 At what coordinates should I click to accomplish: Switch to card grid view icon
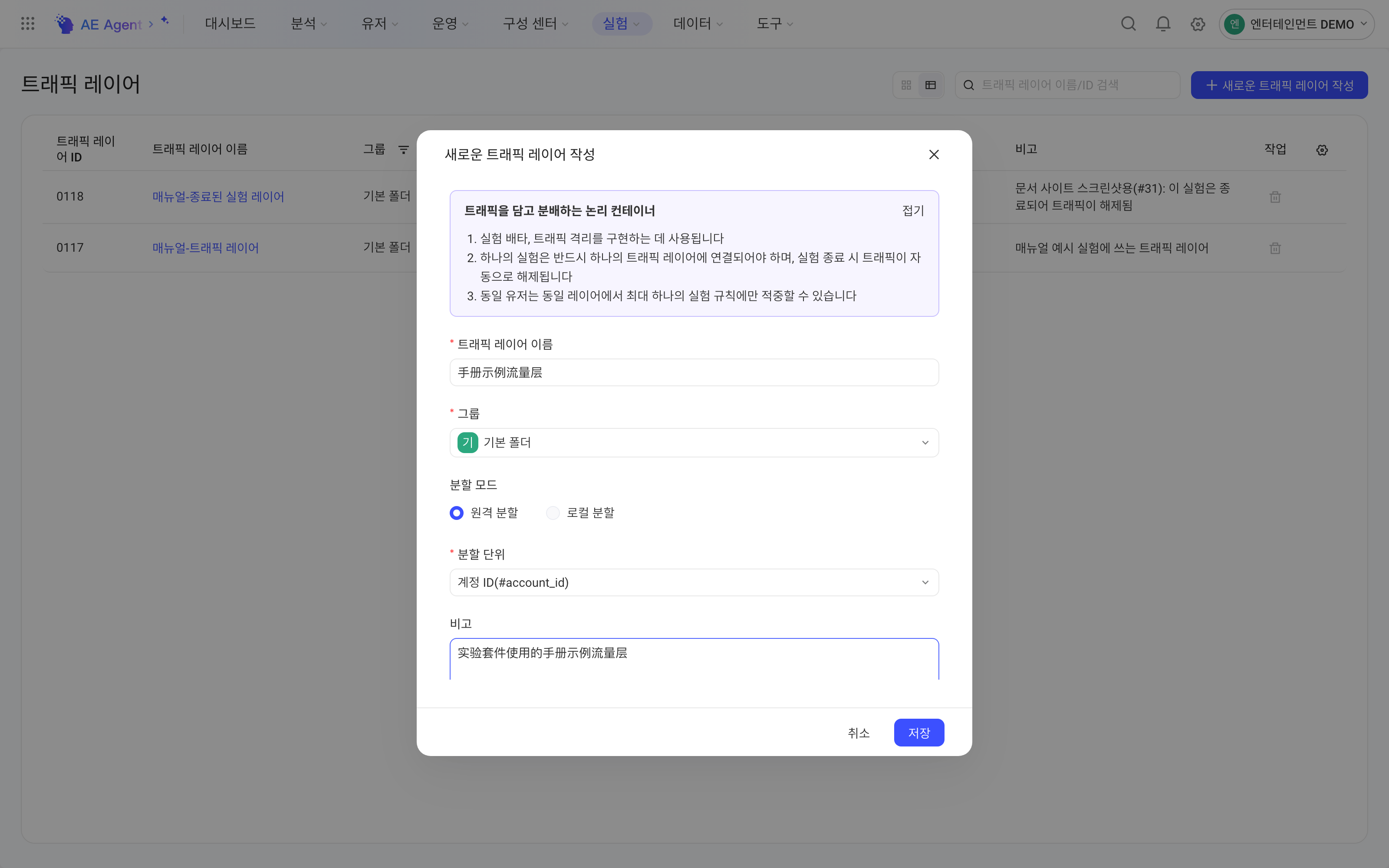click(x=906, y=85)
